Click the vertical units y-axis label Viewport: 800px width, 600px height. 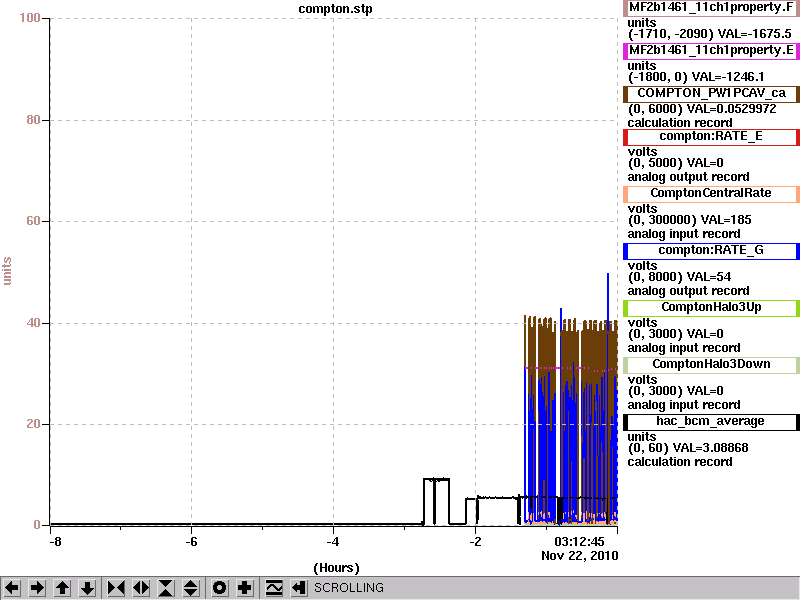7,271
